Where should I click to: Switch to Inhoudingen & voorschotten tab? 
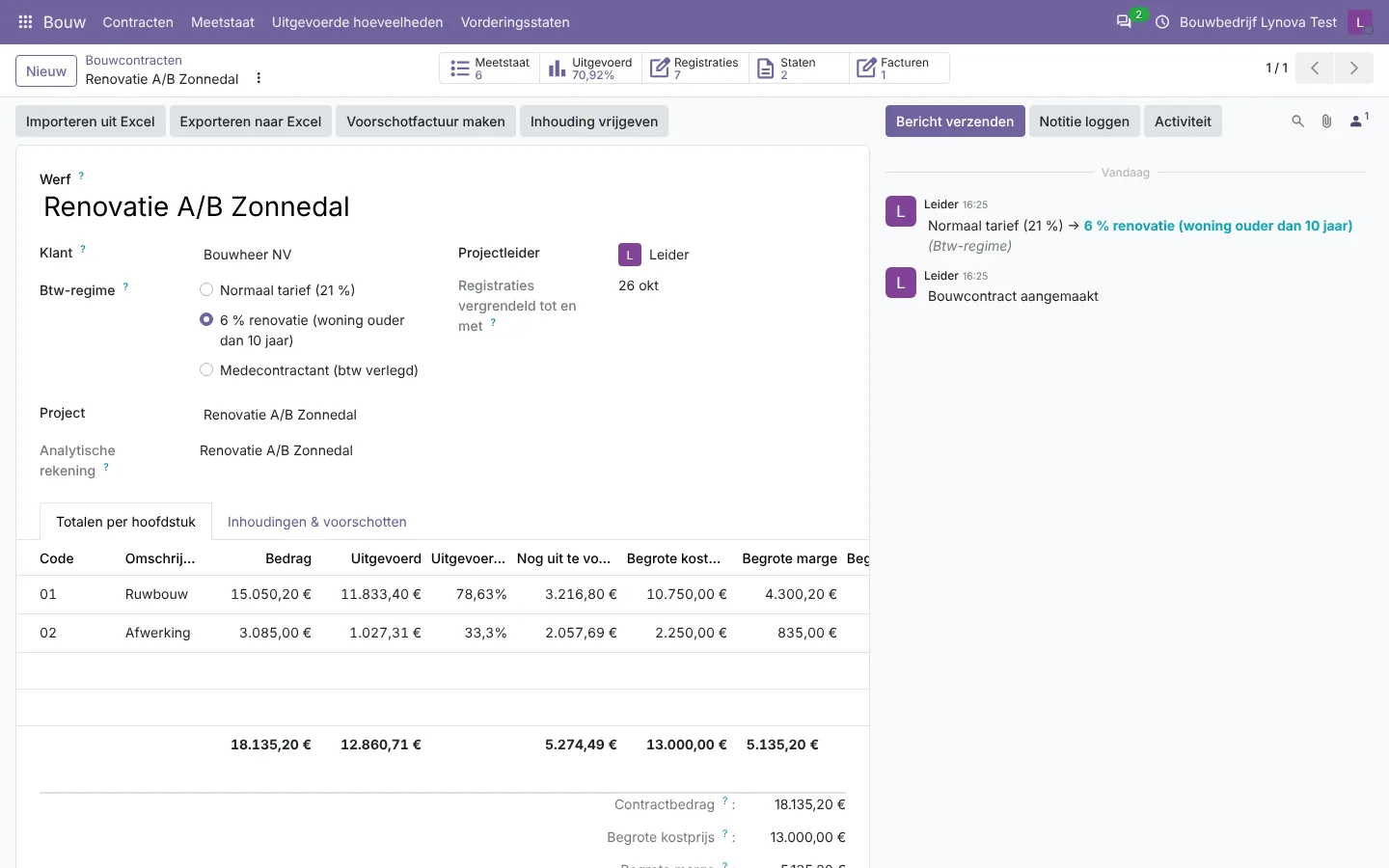pyautogui.click(x=317, y=522)
